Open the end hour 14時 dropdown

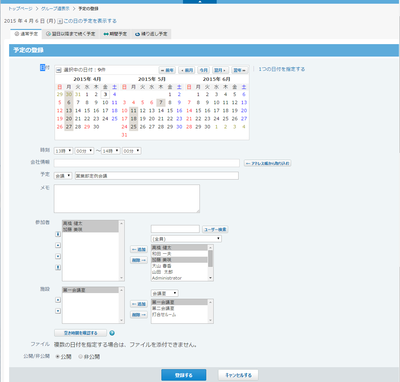pyautogui.click(x=111, y=151)
